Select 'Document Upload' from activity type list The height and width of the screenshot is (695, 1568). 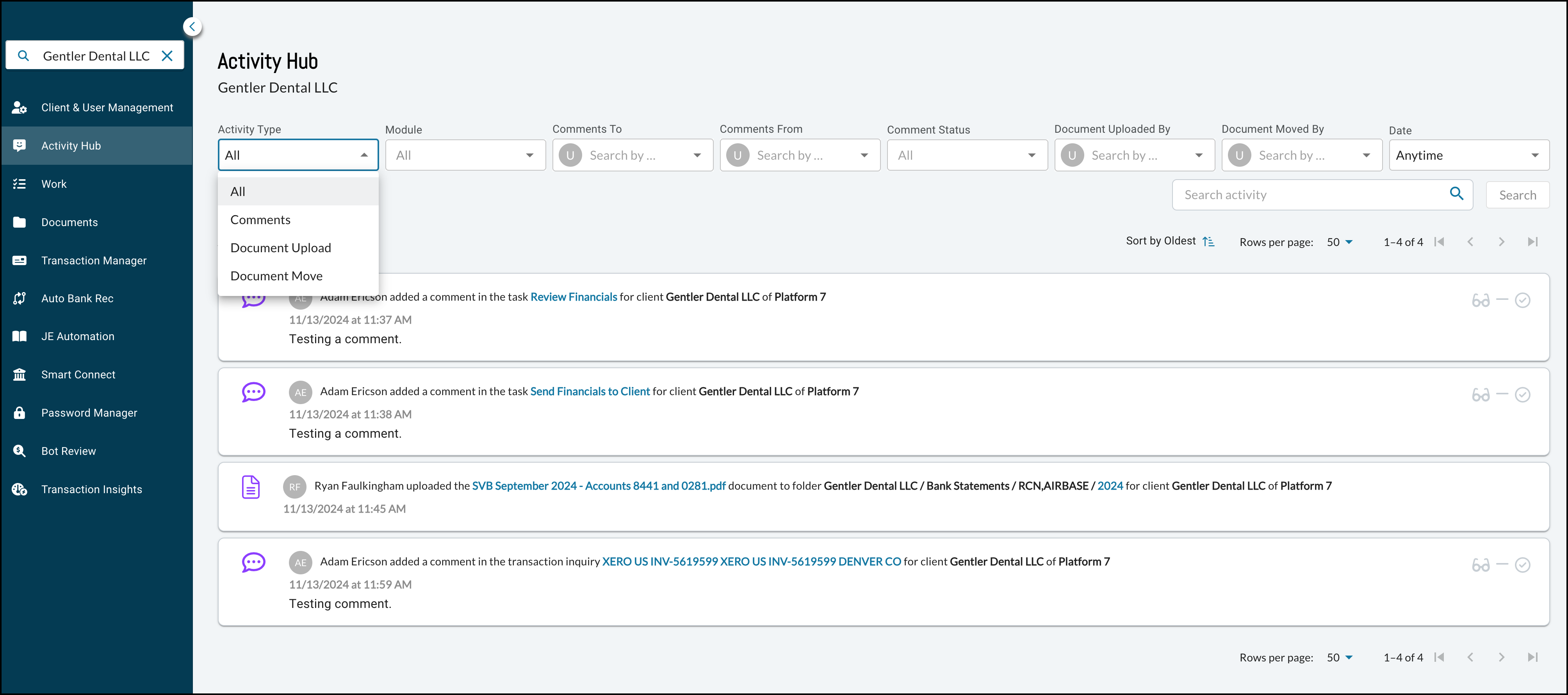click(x=281, y=247)
